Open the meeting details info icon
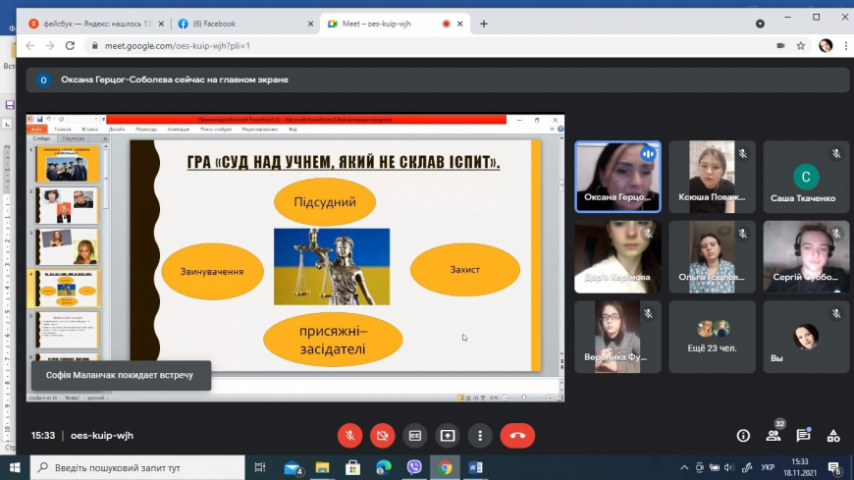The width and height of the screenshot is (854, 480). [743, 435]
